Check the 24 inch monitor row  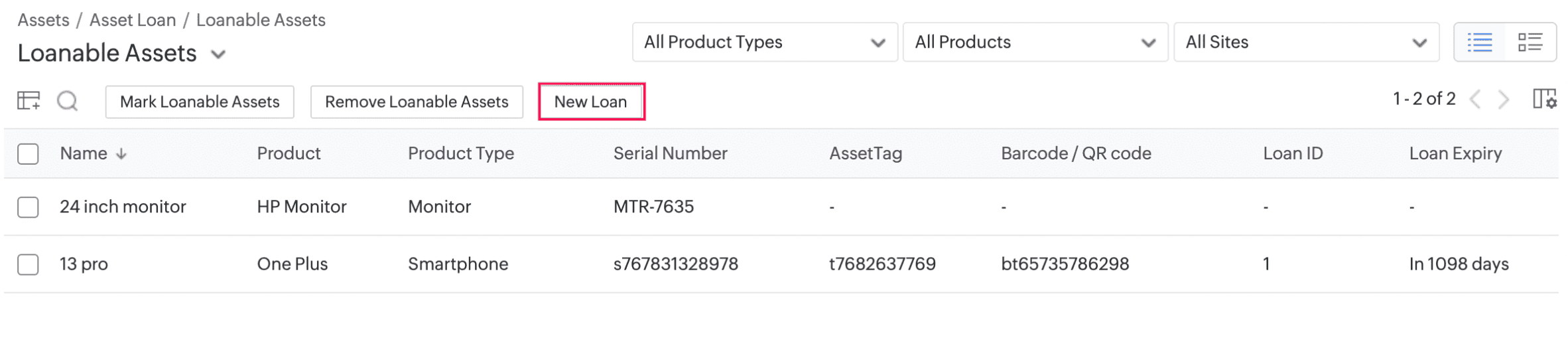tap(28, 207)
